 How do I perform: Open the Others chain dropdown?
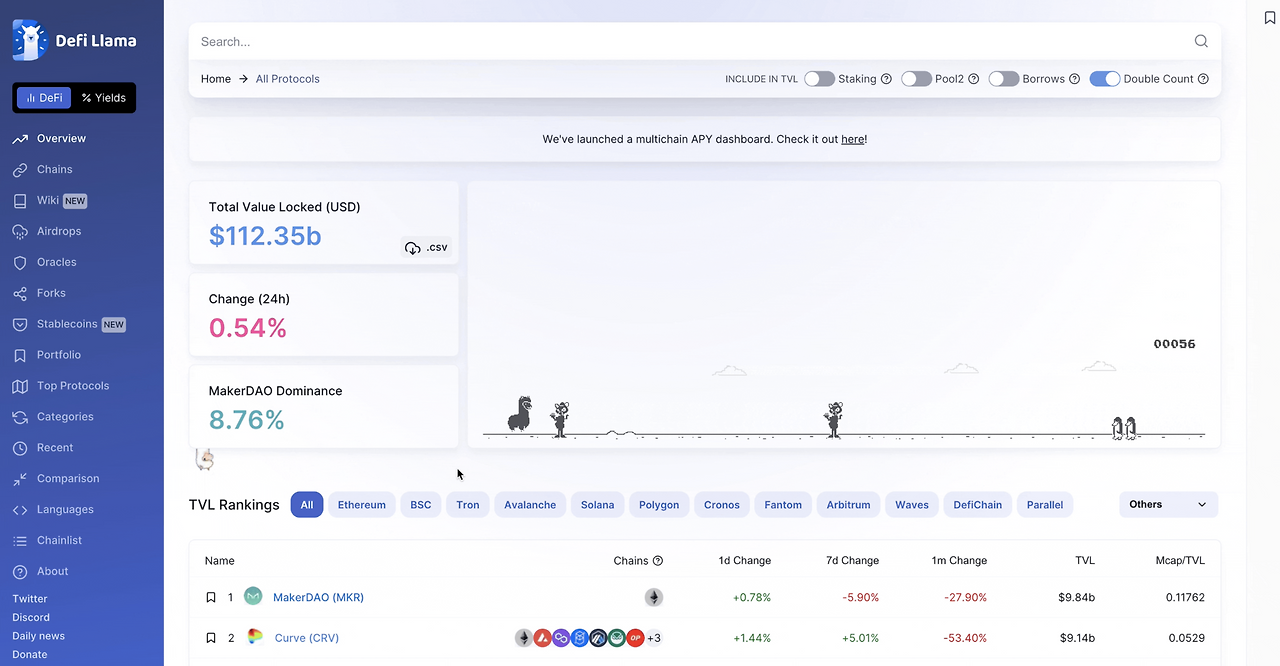[x=1168, y=505]
